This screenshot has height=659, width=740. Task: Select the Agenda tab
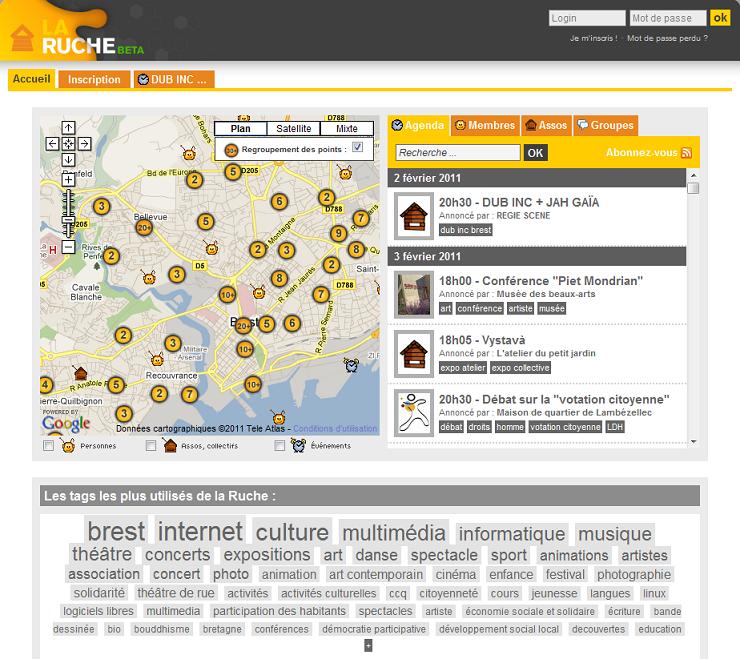(418, 126)
